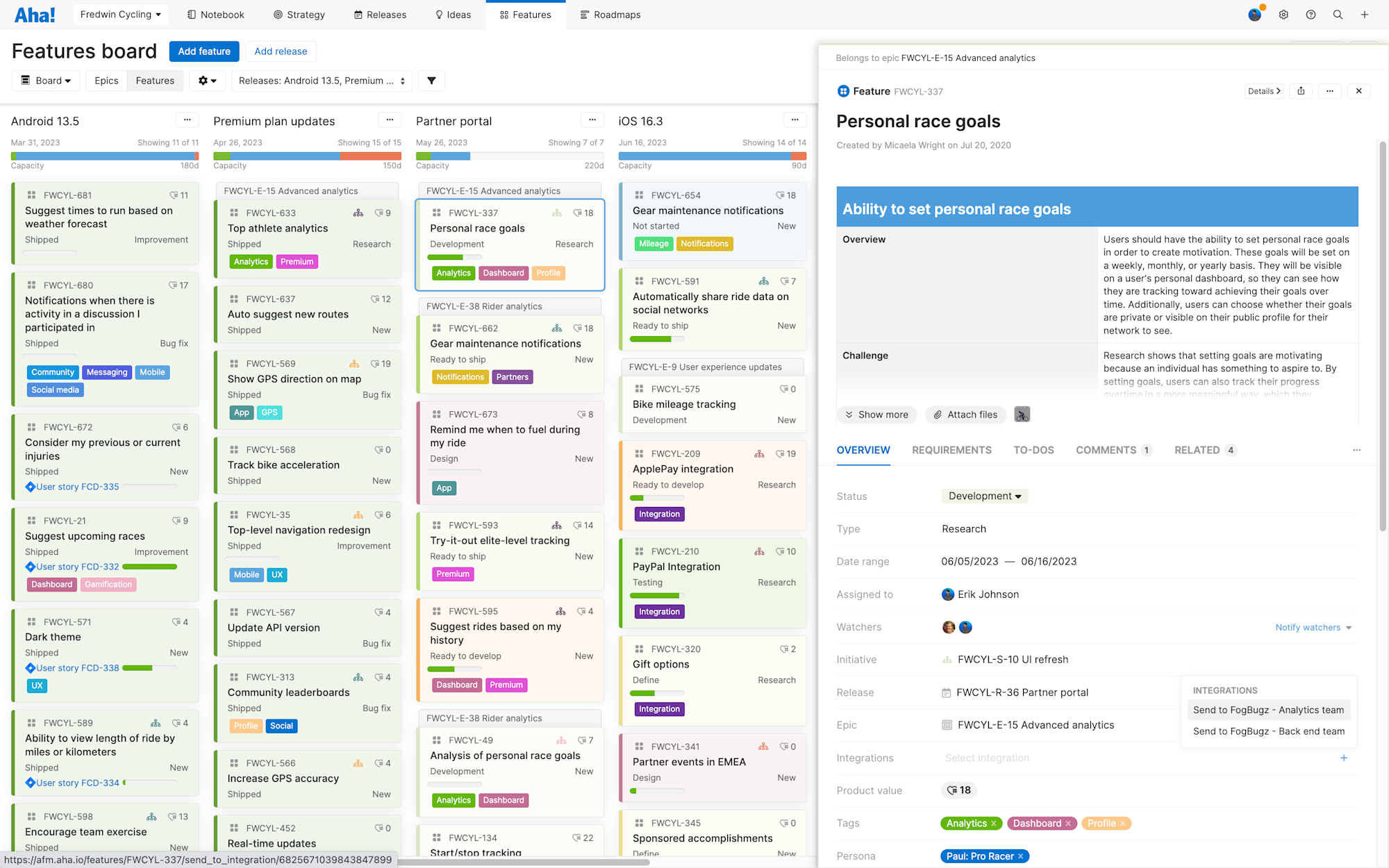Remove the Analytics tag
Image resolution: width=1389 pixels, height=868 pixels.
[x=994, y=824]
